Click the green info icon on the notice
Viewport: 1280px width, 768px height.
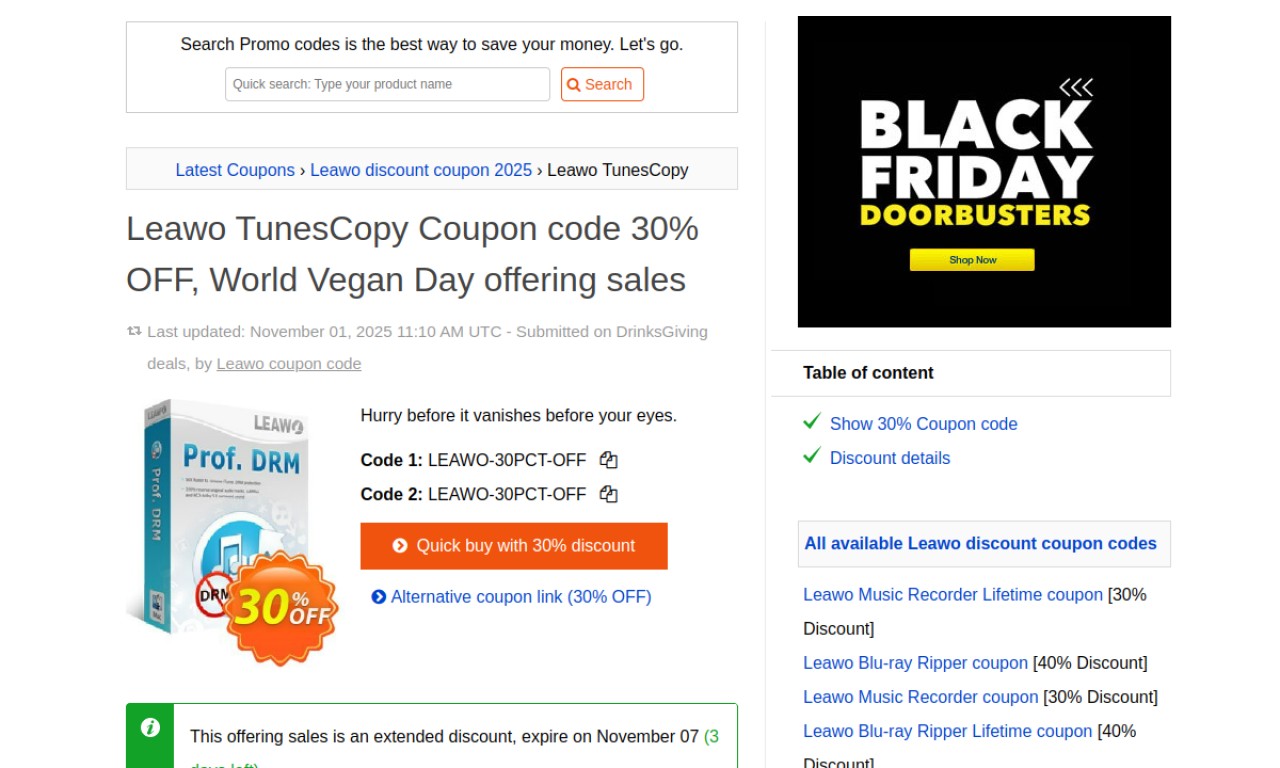click(150, 728)
